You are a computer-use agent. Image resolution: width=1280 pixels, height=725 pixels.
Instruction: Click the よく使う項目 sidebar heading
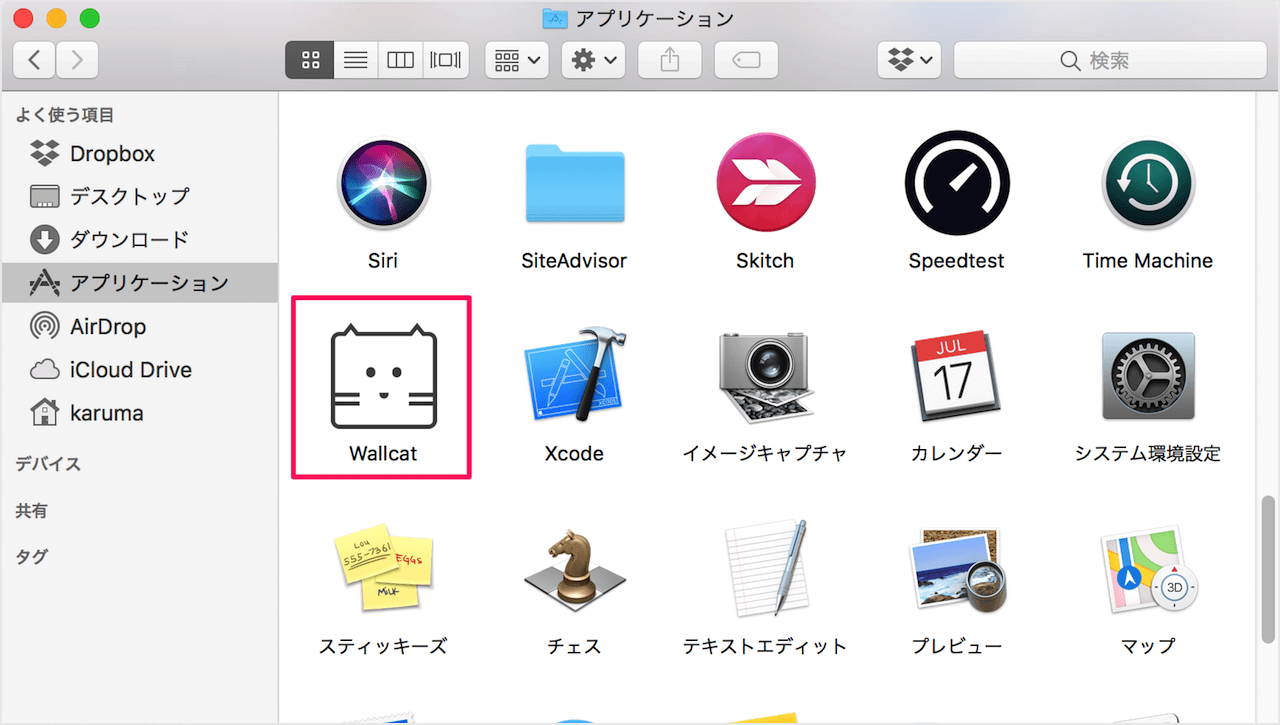tap(64, 116)
